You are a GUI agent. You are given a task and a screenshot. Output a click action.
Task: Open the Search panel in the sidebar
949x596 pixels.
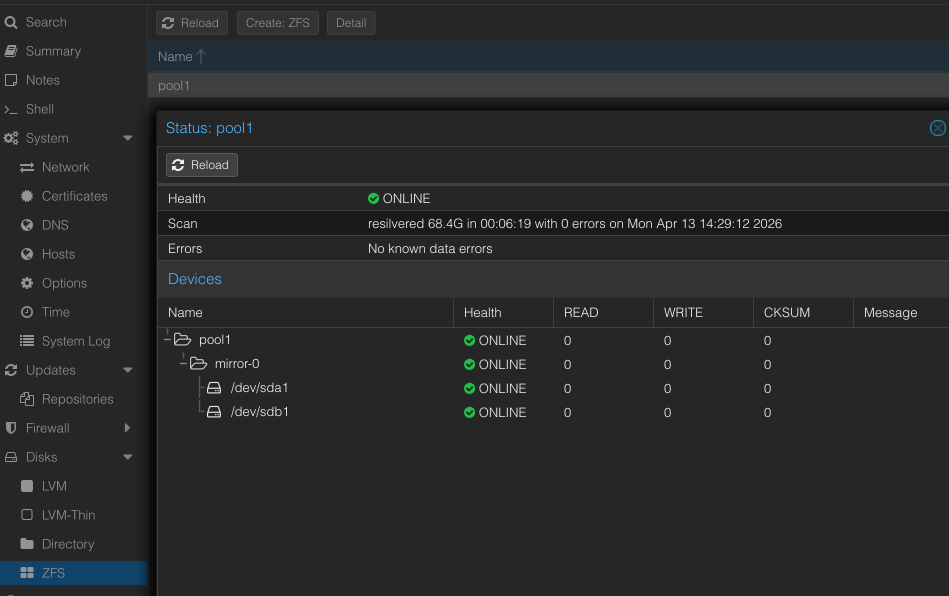(x=40, y=21)
